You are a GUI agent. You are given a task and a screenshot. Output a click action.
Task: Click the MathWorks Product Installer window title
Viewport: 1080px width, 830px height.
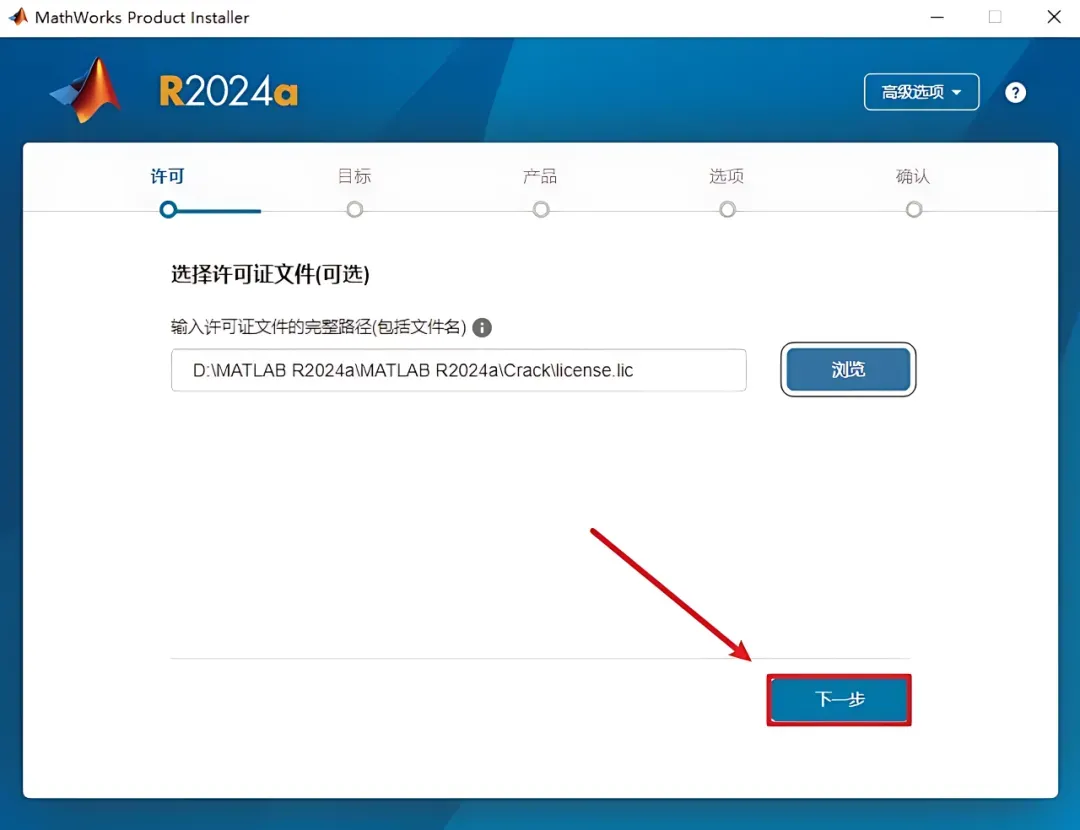[x=142, y=17]
